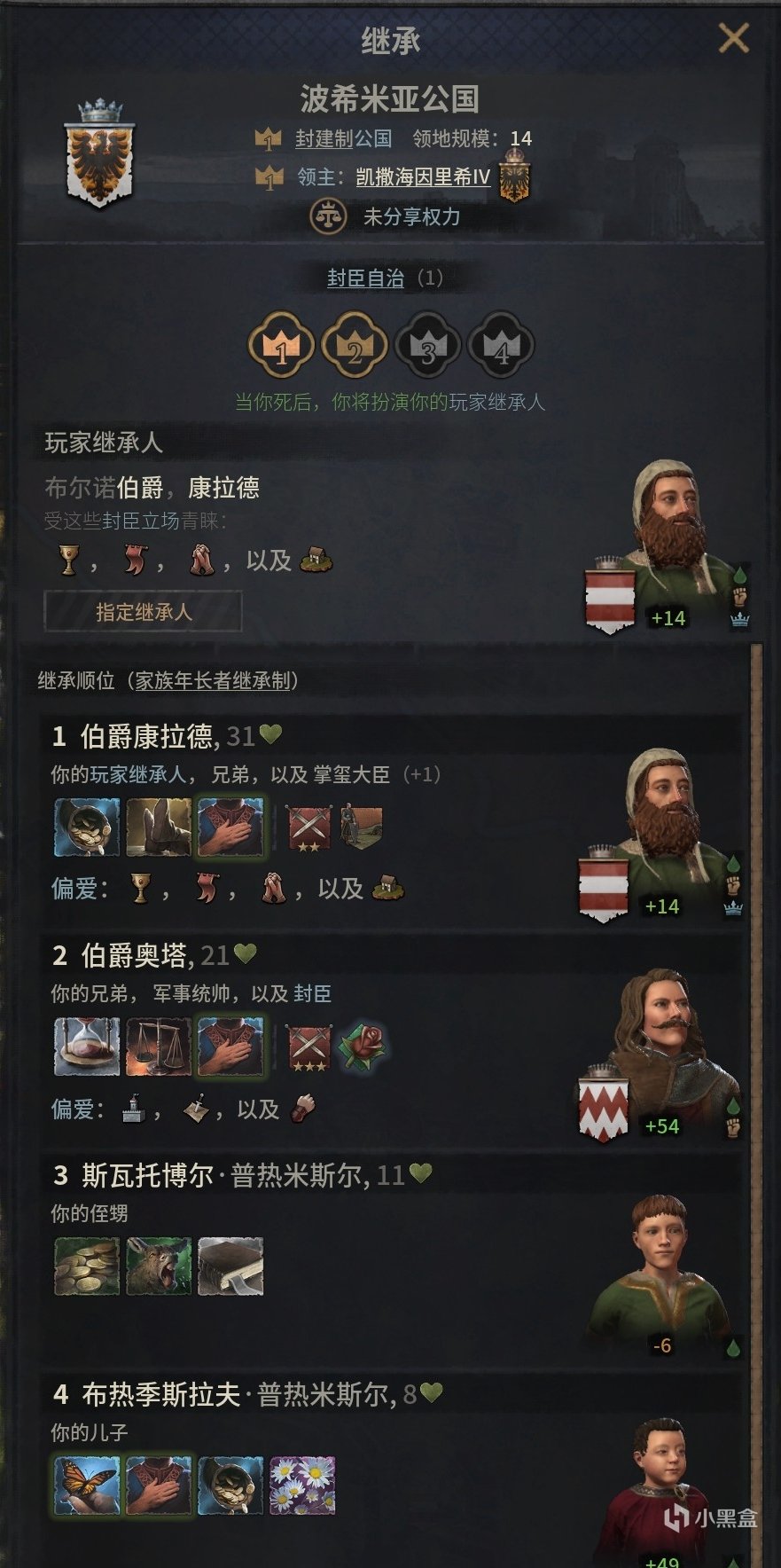Click the rose icon on Otto's row
Screen dimensions: 781x1568
click(x=362, y=1047)
